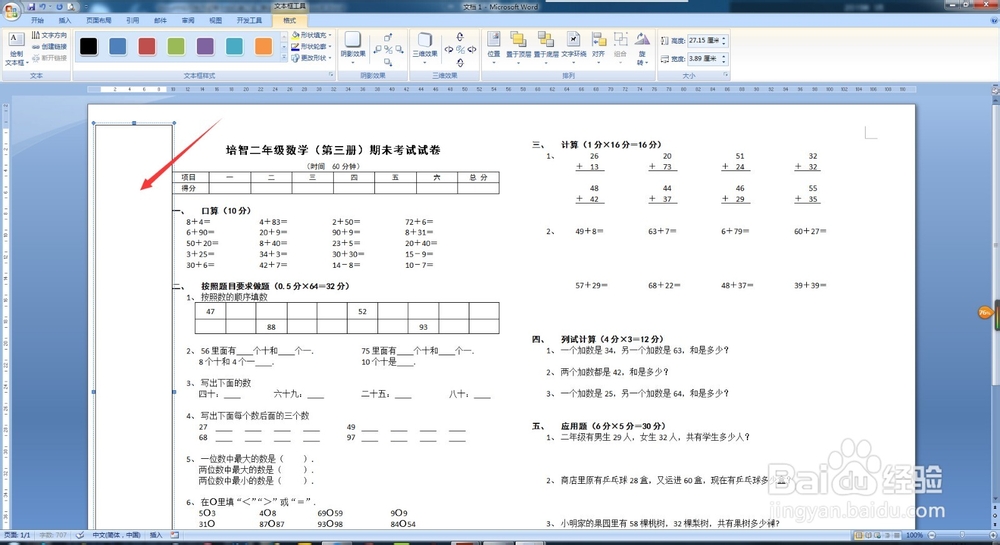Toggle shadow on/off center icon

click(388, 49)
